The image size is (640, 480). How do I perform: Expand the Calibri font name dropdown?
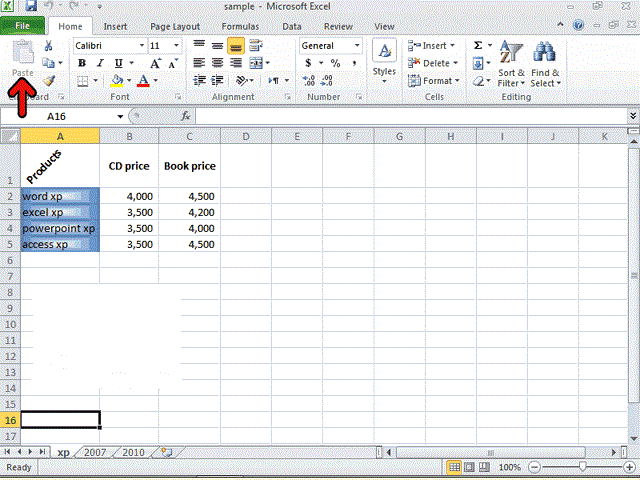tap(142, 45)
